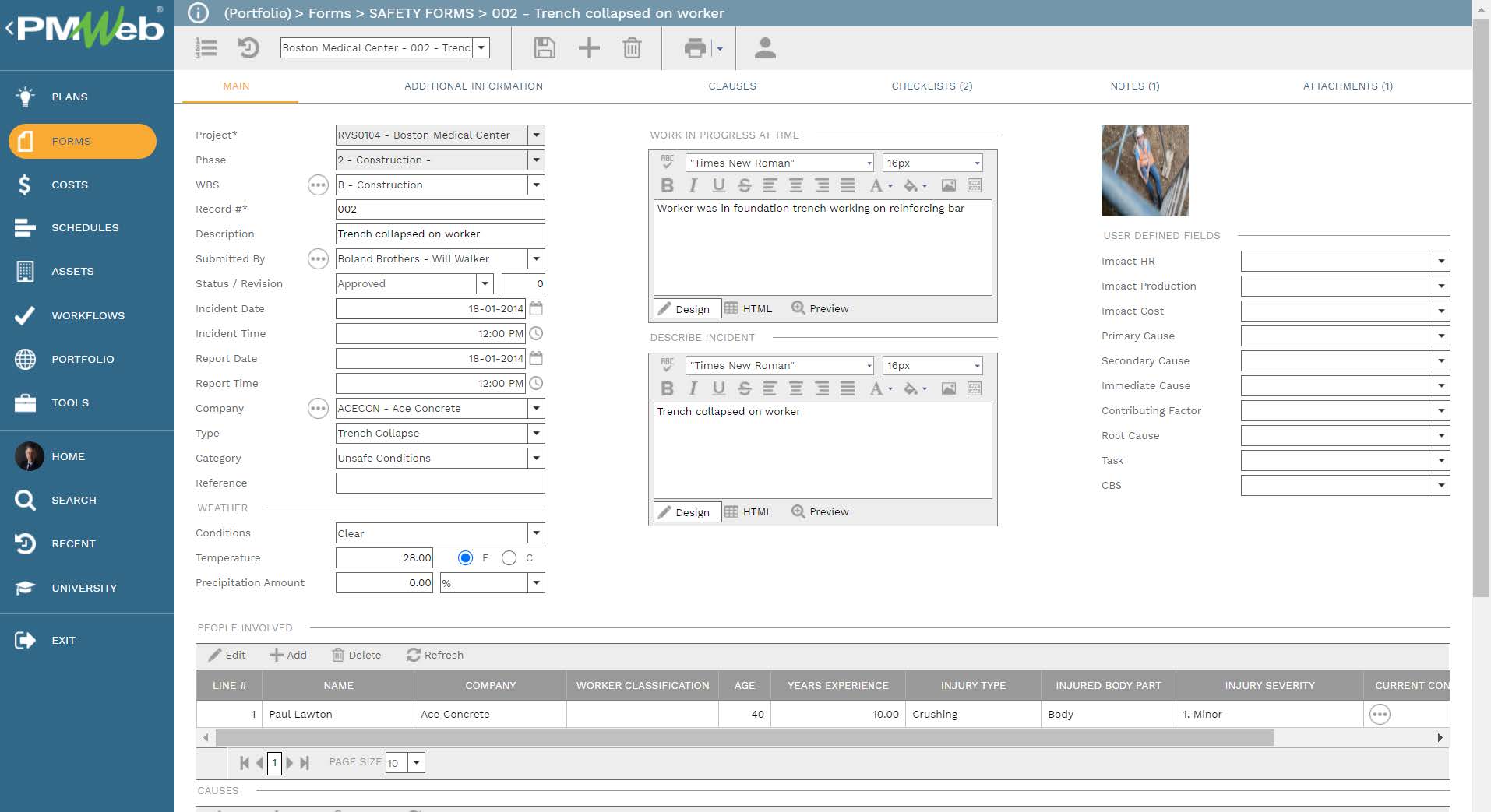The width and height of the screenshot is (1491, 812).
Task: Click the worker incident photo thumbnail
Action: [1144, 170]
